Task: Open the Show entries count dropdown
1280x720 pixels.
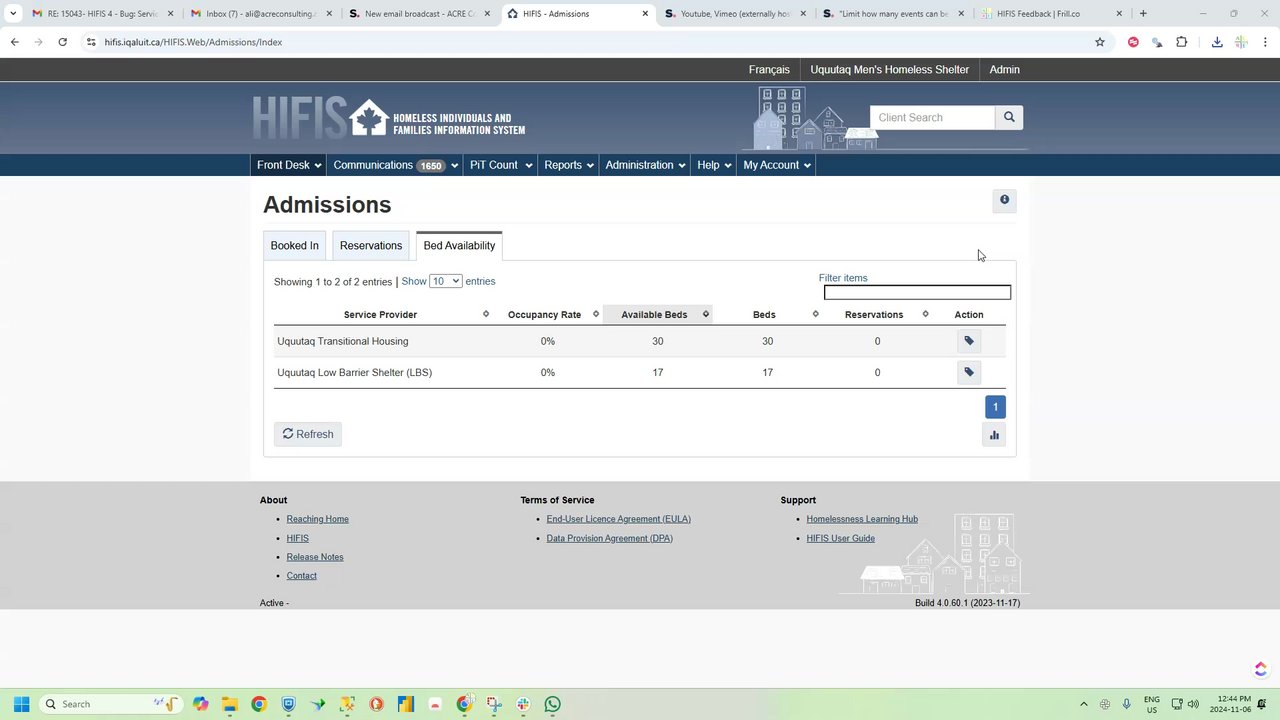Action: [x=445, y=281]
